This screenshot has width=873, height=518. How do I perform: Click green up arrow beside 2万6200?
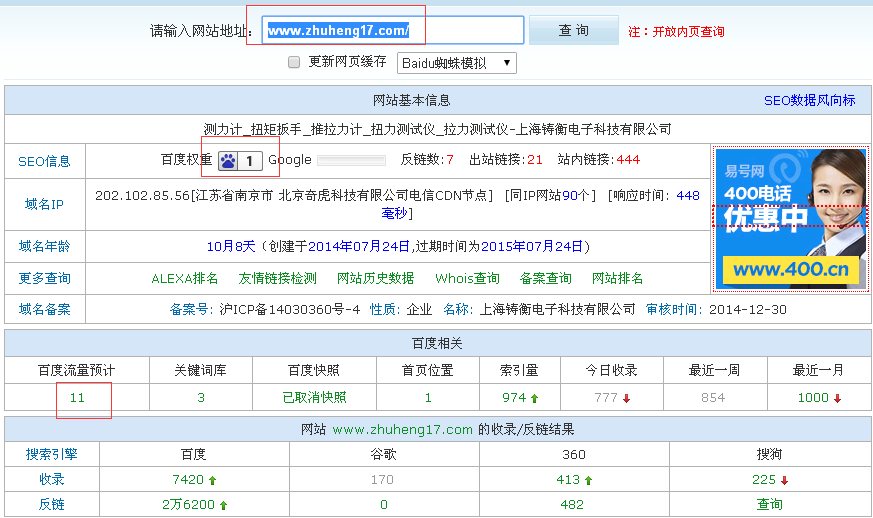pyautogui.click(x=223, y=505)
